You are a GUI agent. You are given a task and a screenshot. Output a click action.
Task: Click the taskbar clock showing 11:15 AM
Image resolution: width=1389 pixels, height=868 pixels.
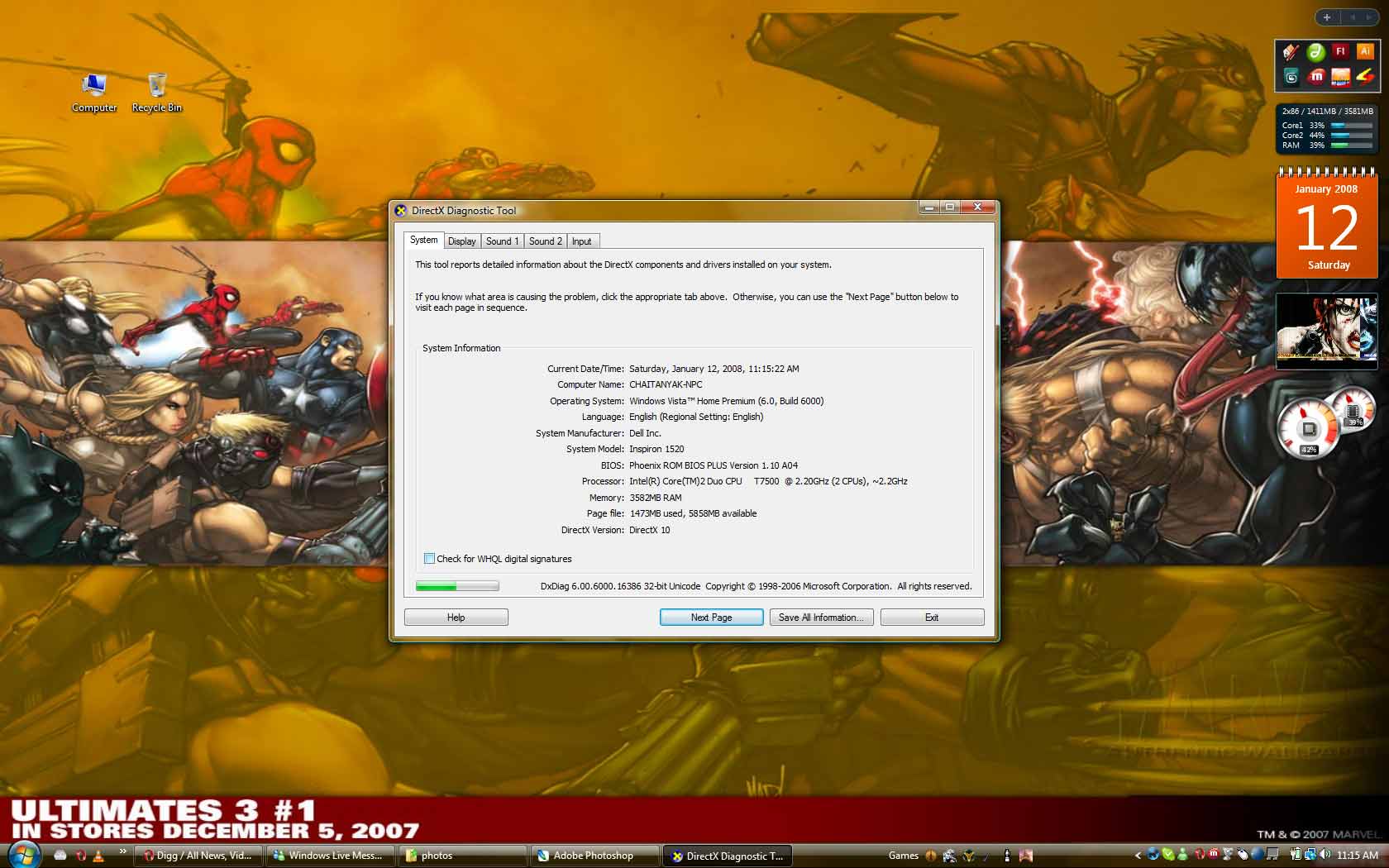[1357, 856]
